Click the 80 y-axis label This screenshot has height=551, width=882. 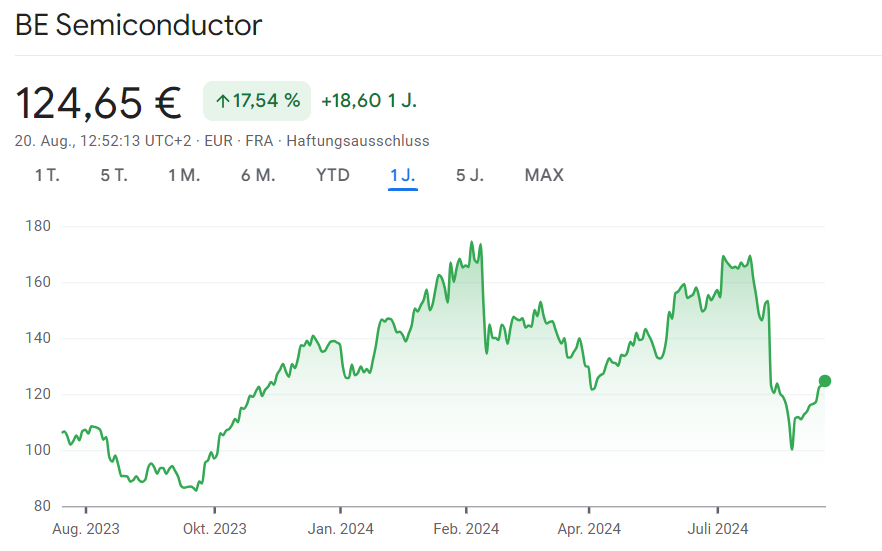pyautogui.click(x=42, y=506)
